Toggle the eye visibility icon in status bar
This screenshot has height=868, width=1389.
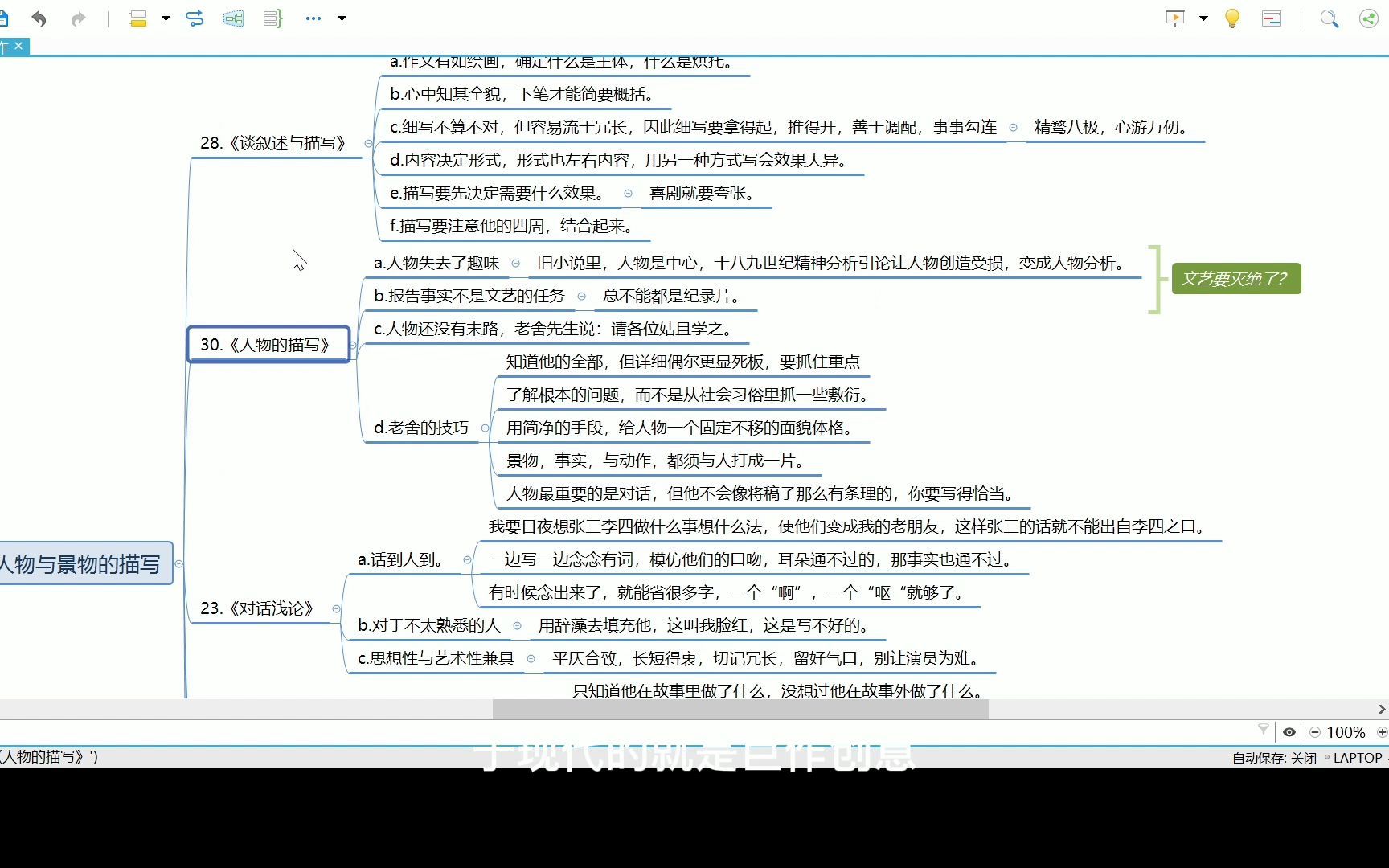pyautogui.click(x=1289, y=732)
